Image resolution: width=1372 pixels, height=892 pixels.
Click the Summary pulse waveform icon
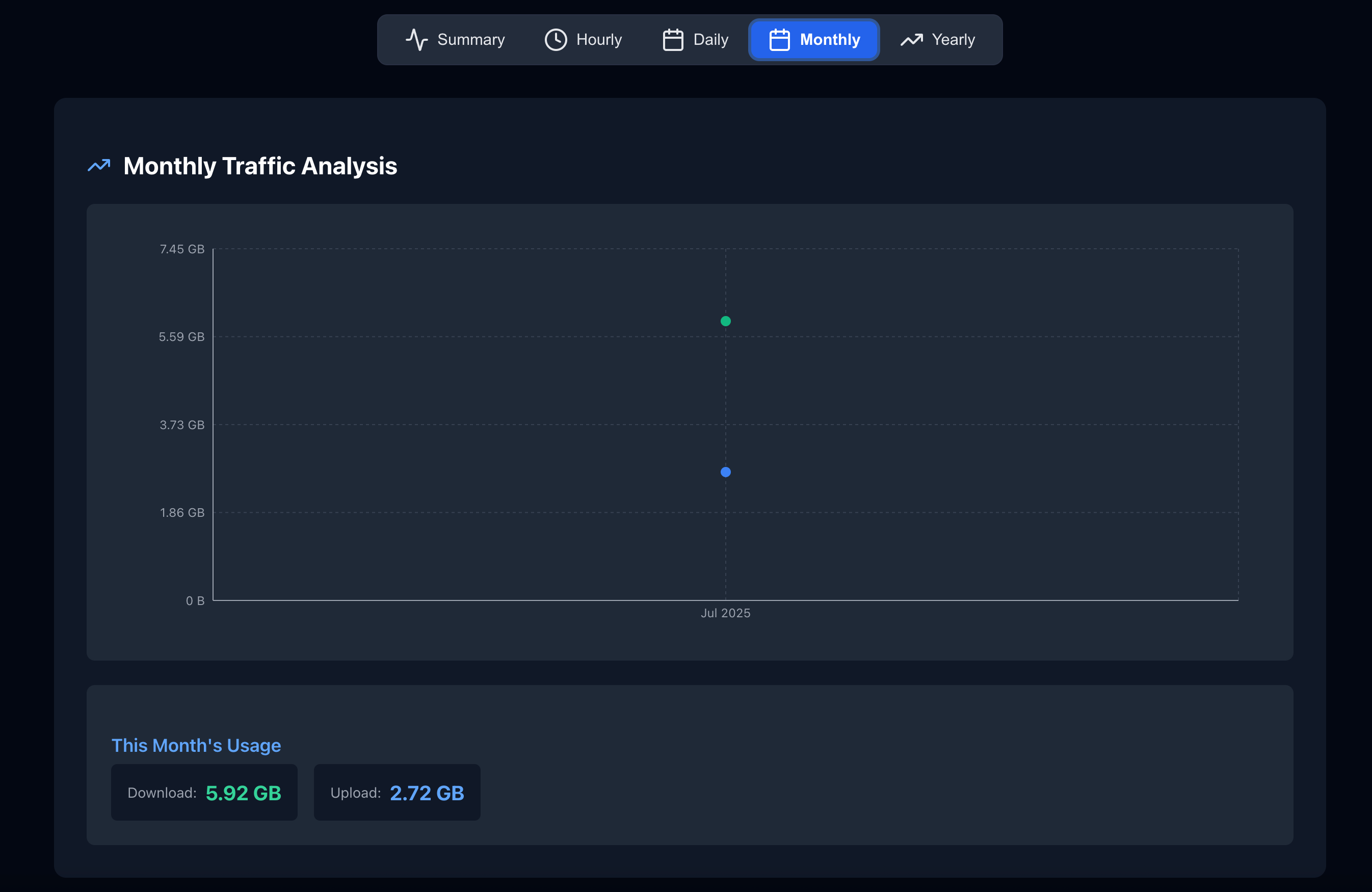[416, 40]
